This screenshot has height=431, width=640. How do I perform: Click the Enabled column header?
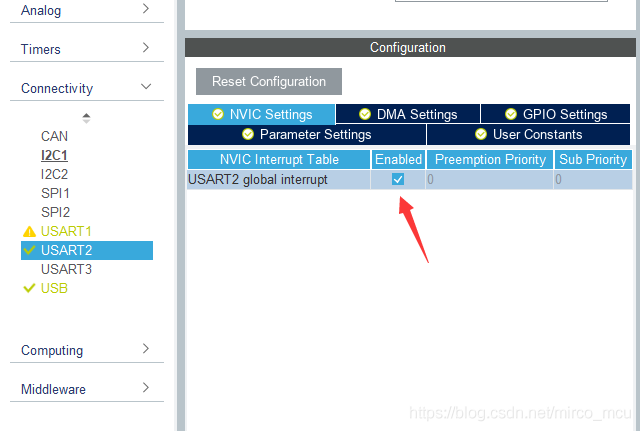click(398, 160)
